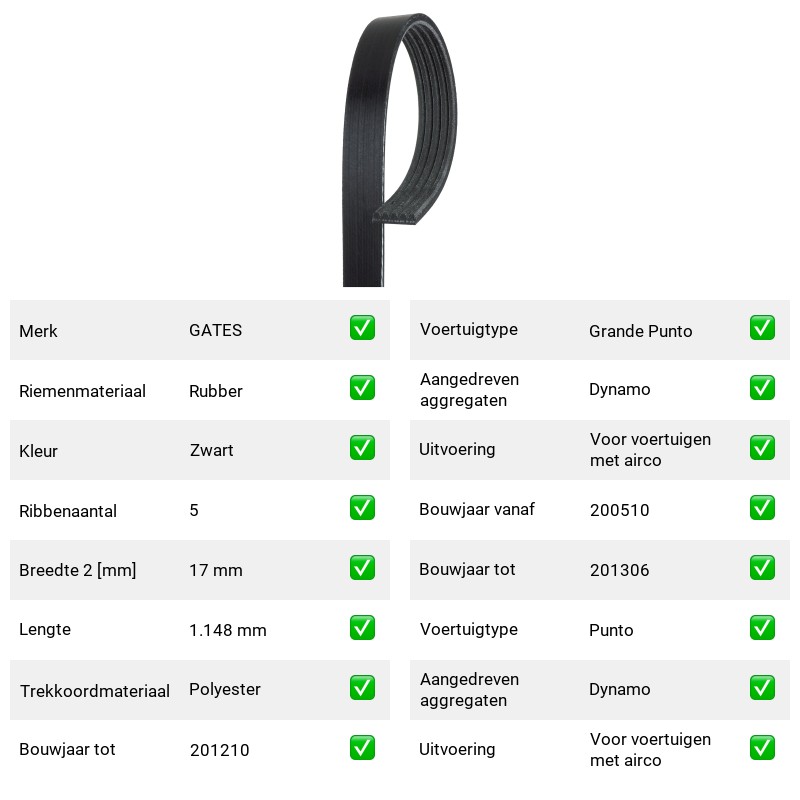The height and width of the screenshot is (800, 800).
Task: Click the checkmark beside Lengte 1.148 mm
Action: click(x=362, y=628)
